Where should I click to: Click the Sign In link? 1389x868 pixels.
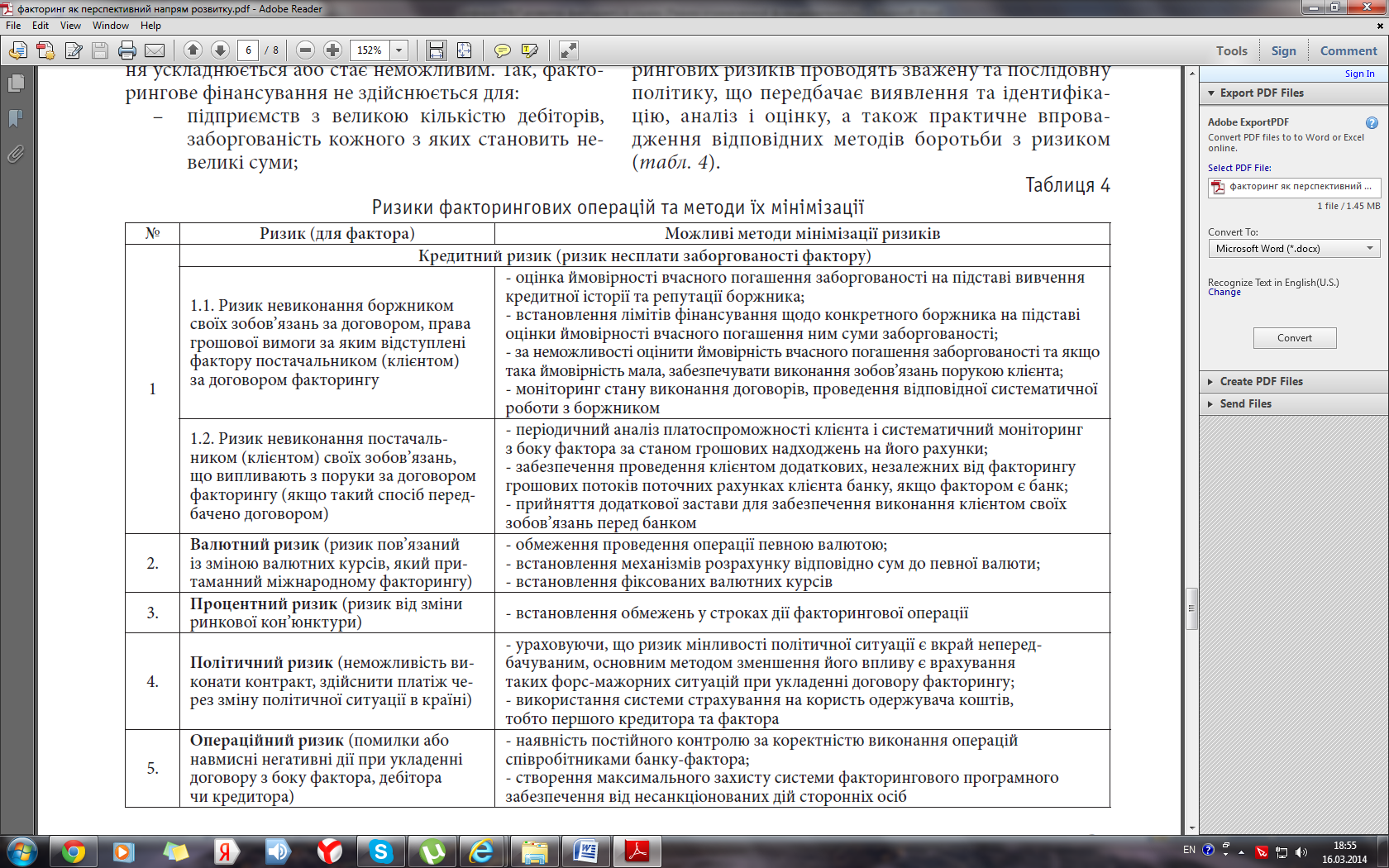pyautogui.click(x=1359, y=74)
